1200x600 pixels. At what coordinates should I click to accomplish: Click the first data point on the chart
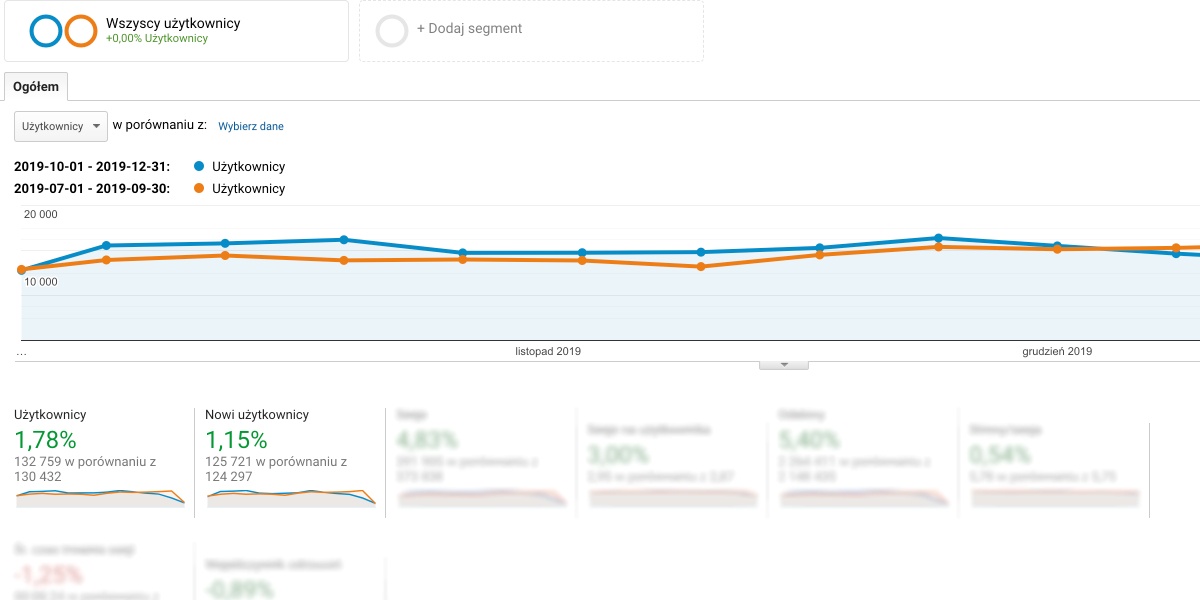click(22, 269)
